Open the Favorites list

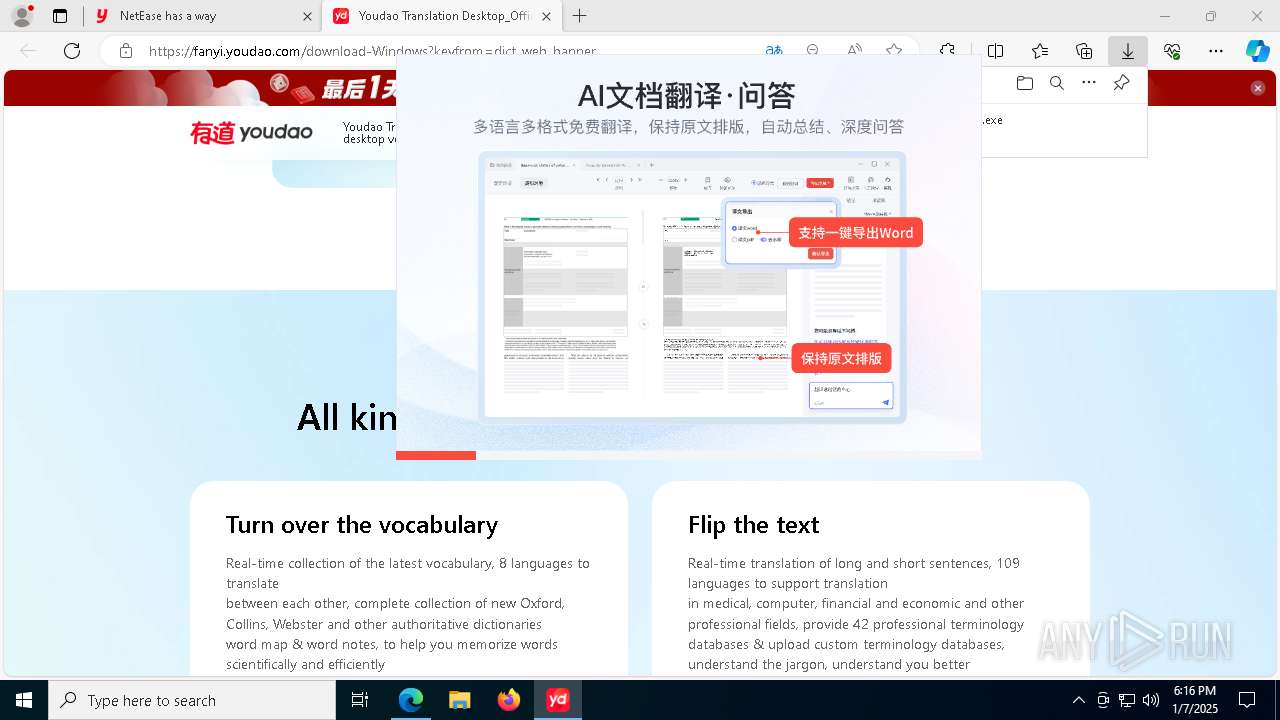(1040, 51)
